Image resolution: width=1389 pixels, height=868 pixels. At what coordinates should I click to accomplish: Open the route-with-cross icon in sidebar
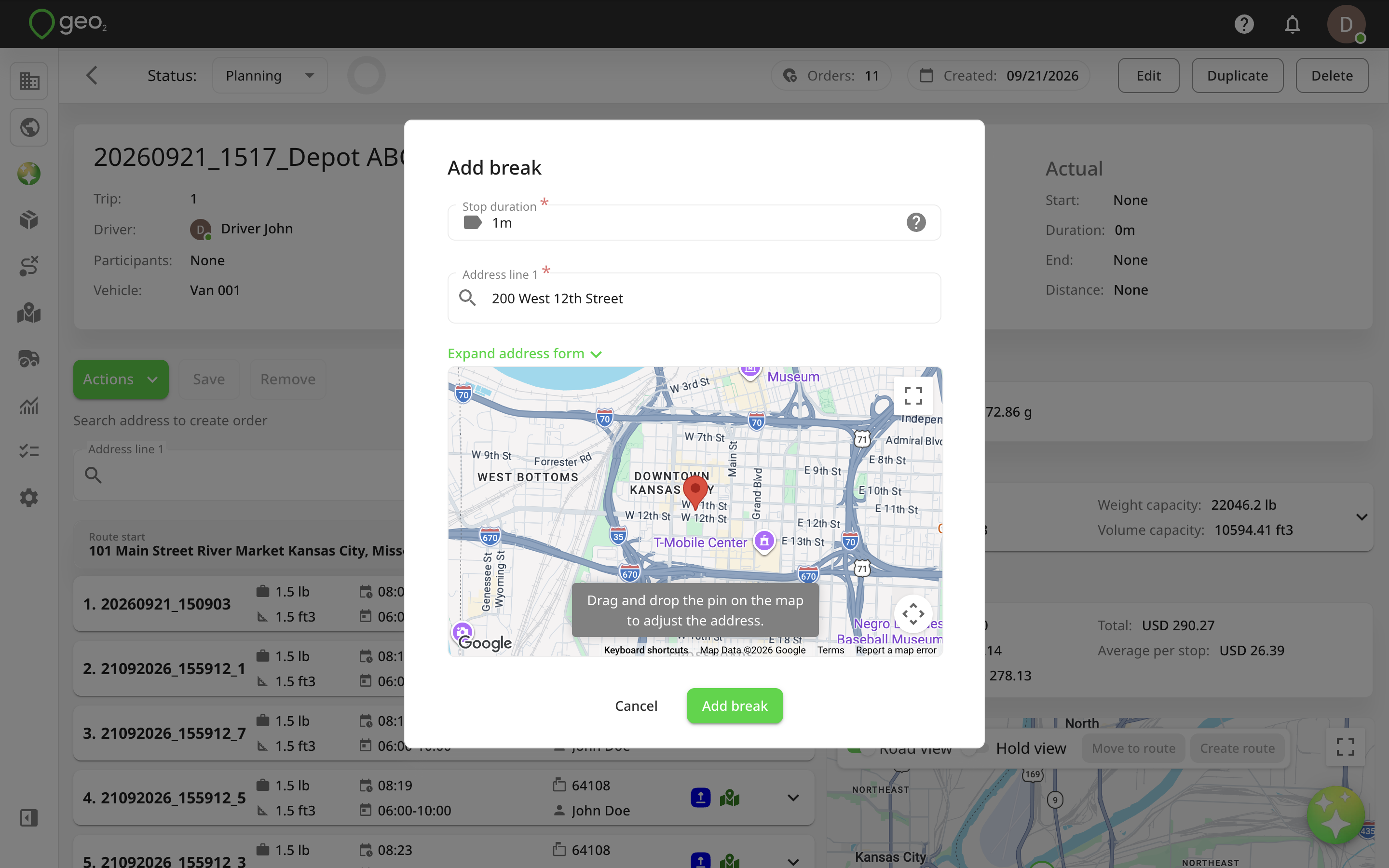pyautogui.click(x=29, y=266)
